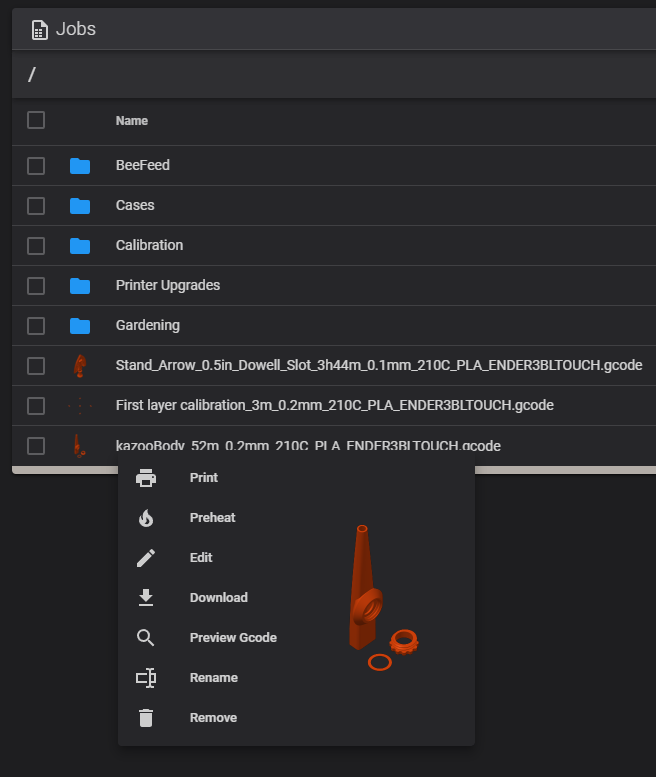This screenshot has height=777, width=656.
Task: Toggle the select-all checkbox beside Name
Action: [x=36, y=120]
